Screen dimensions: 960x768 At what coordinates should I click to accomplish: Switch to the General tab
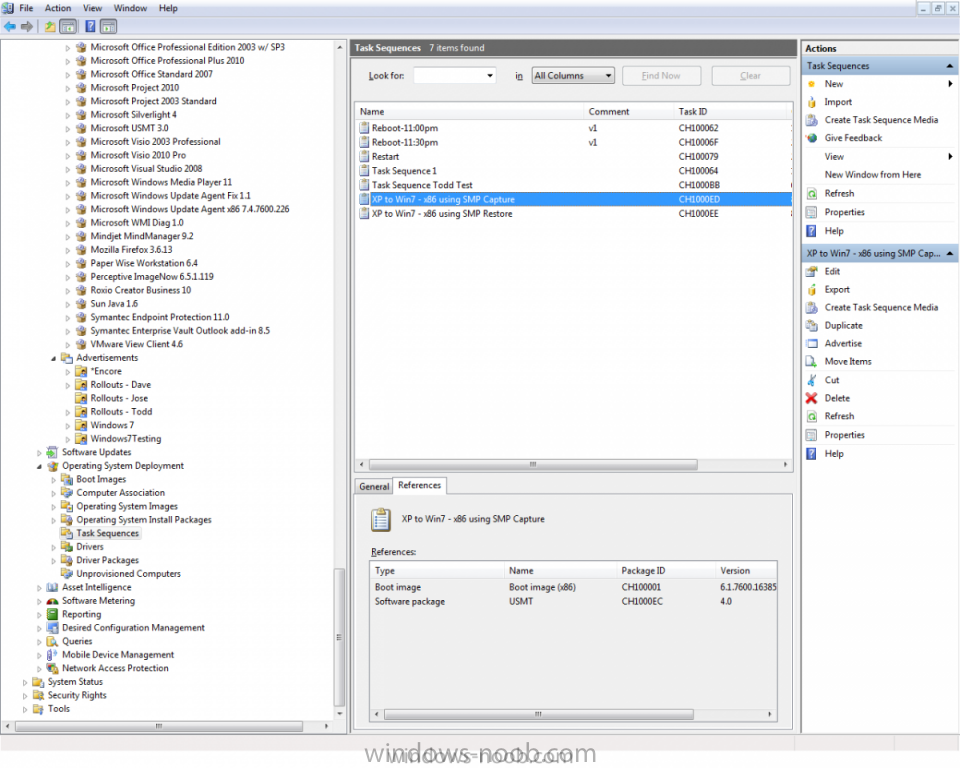pyautogui.click(x=374, y=486)
